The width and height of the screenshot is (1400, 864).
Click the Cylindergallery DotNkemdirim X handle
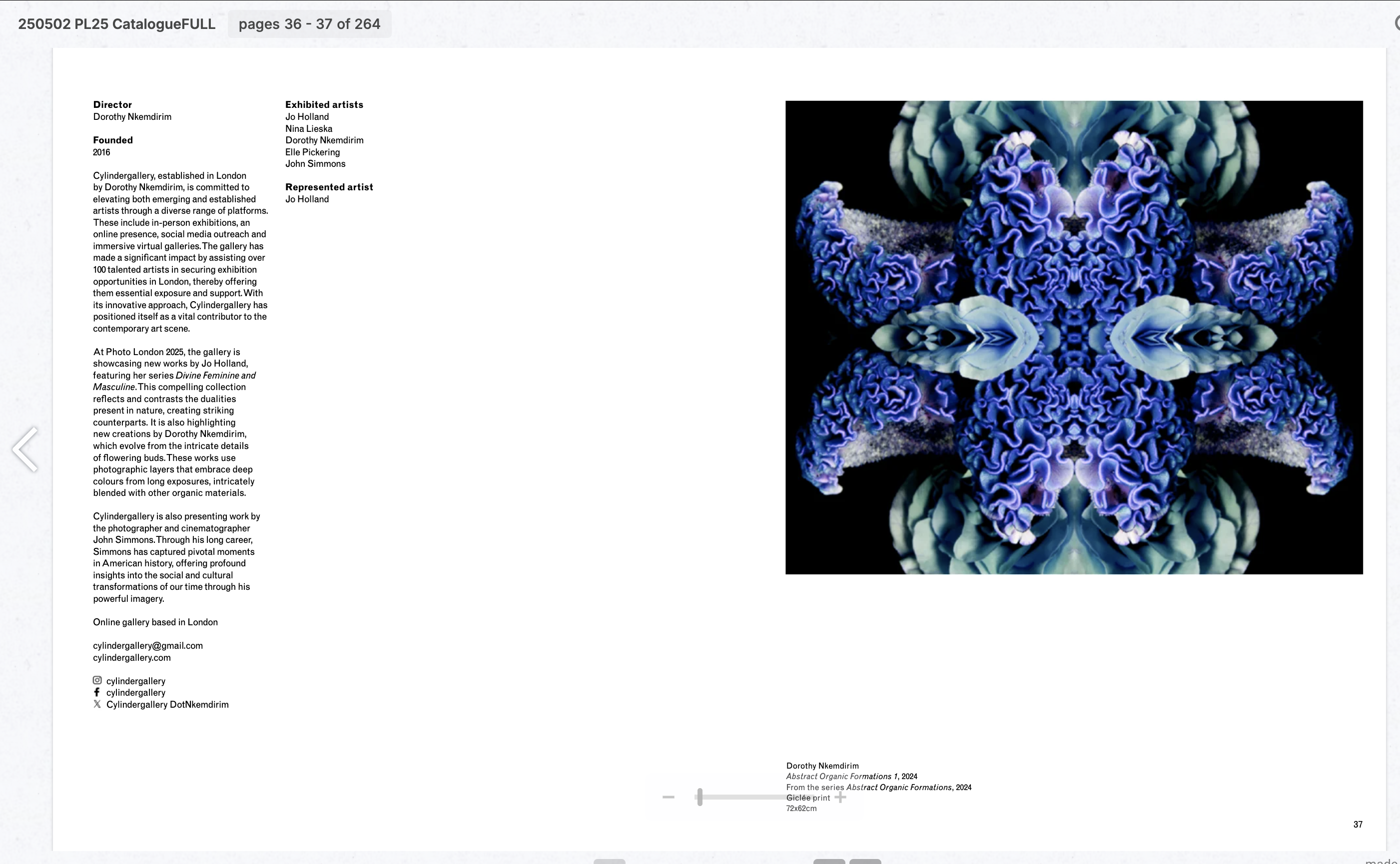pyautogui.click(x=167, y=705)
